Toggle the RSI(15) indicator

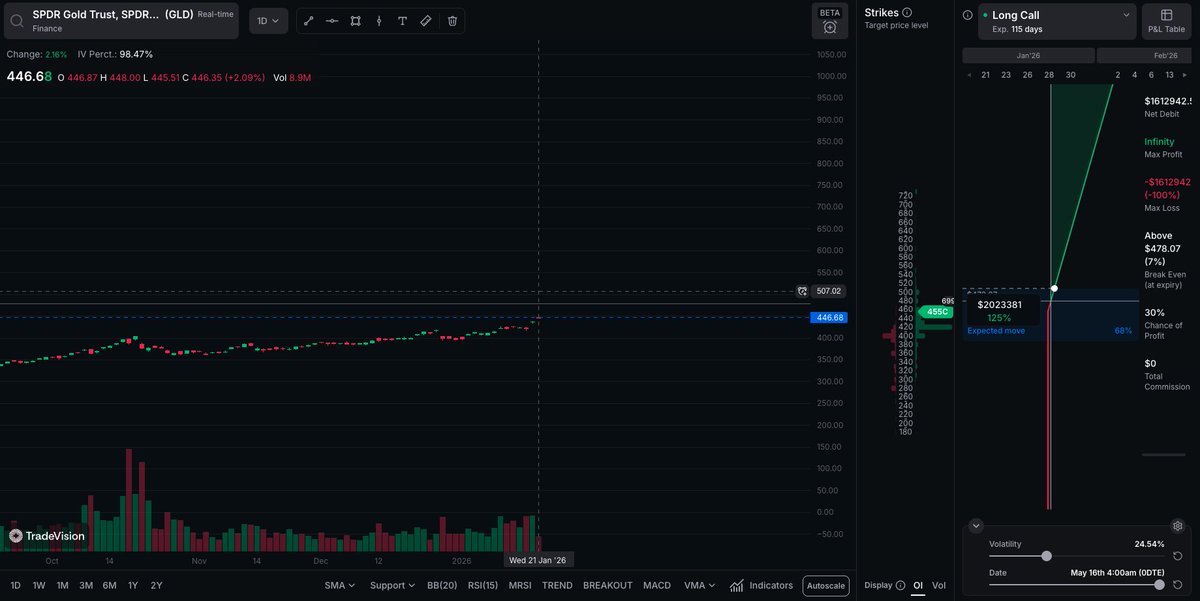[483, 586]
